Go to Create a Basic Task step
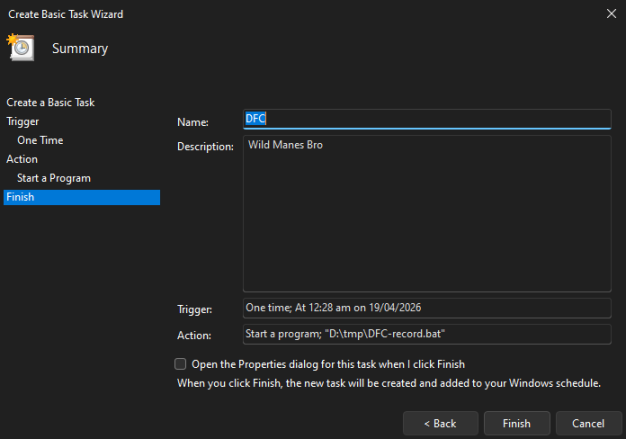 [50, 103]
